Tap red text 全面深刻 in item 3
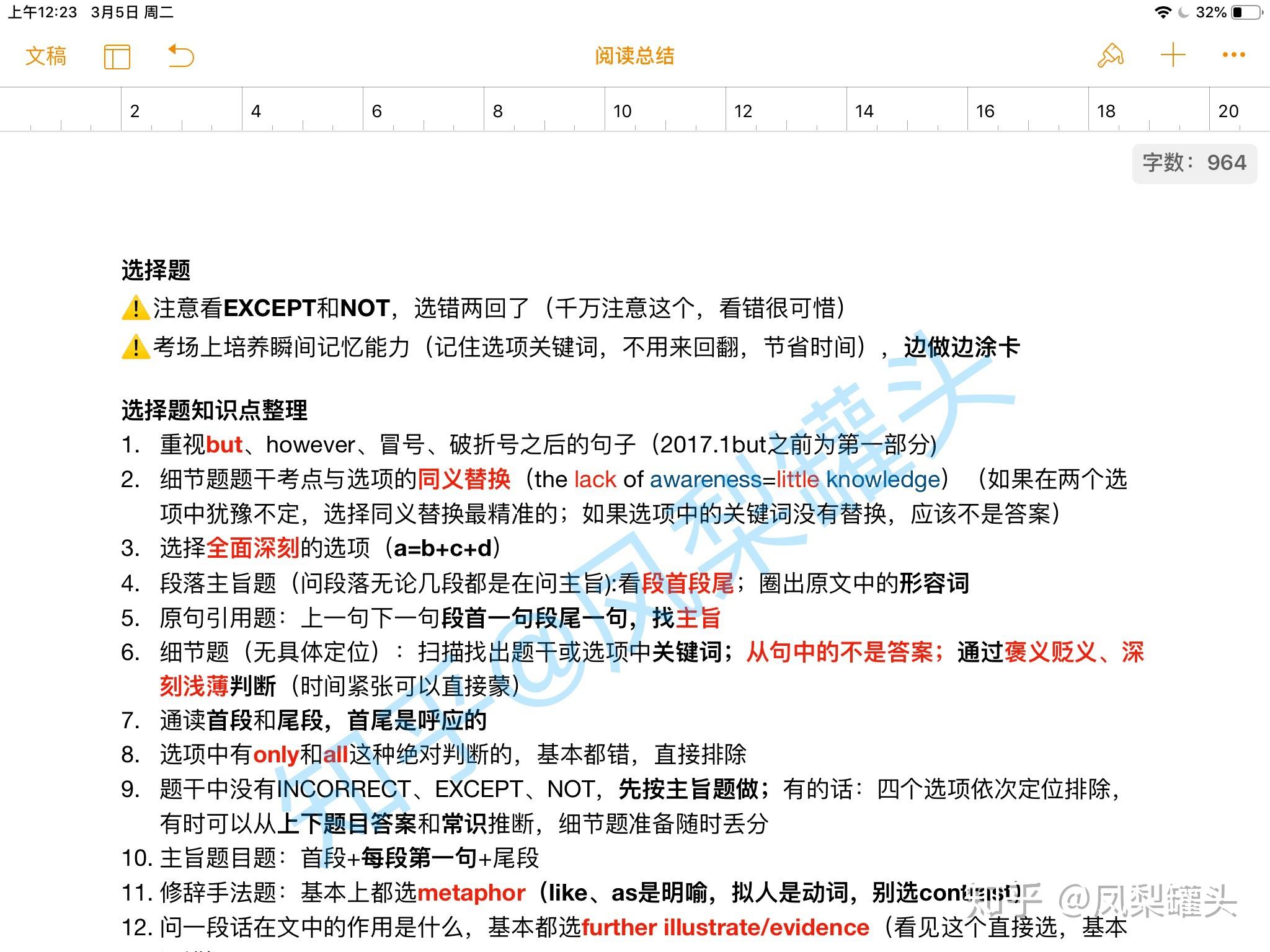 253,548
